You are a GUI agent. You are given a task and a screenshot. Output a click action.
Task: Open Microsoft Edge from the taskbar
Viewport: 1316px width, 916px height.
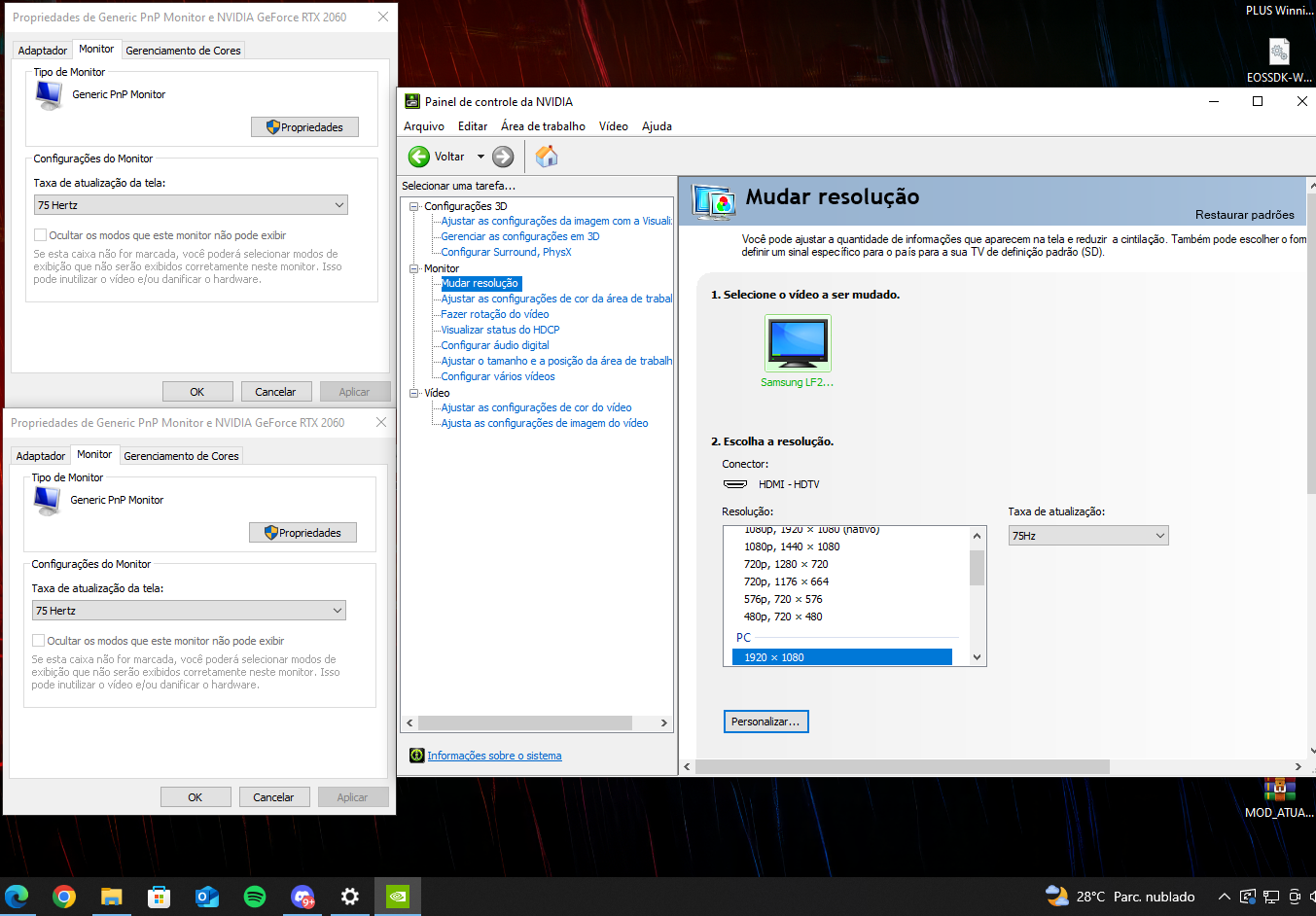pyautogui.click(x=17, y=897)
